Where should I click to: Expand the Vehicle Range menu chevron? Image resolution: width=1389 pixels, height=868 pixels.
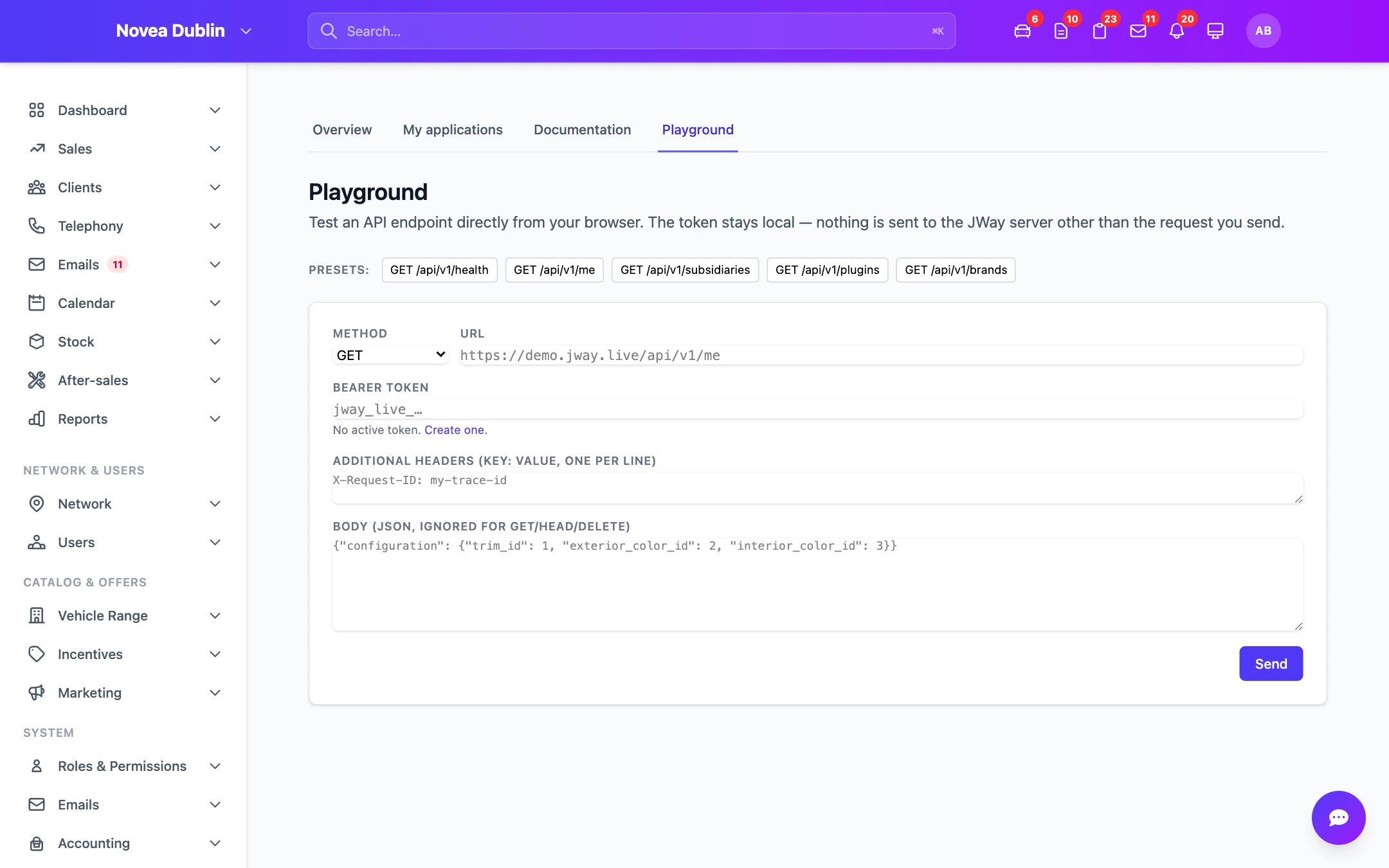click(215, 615)
